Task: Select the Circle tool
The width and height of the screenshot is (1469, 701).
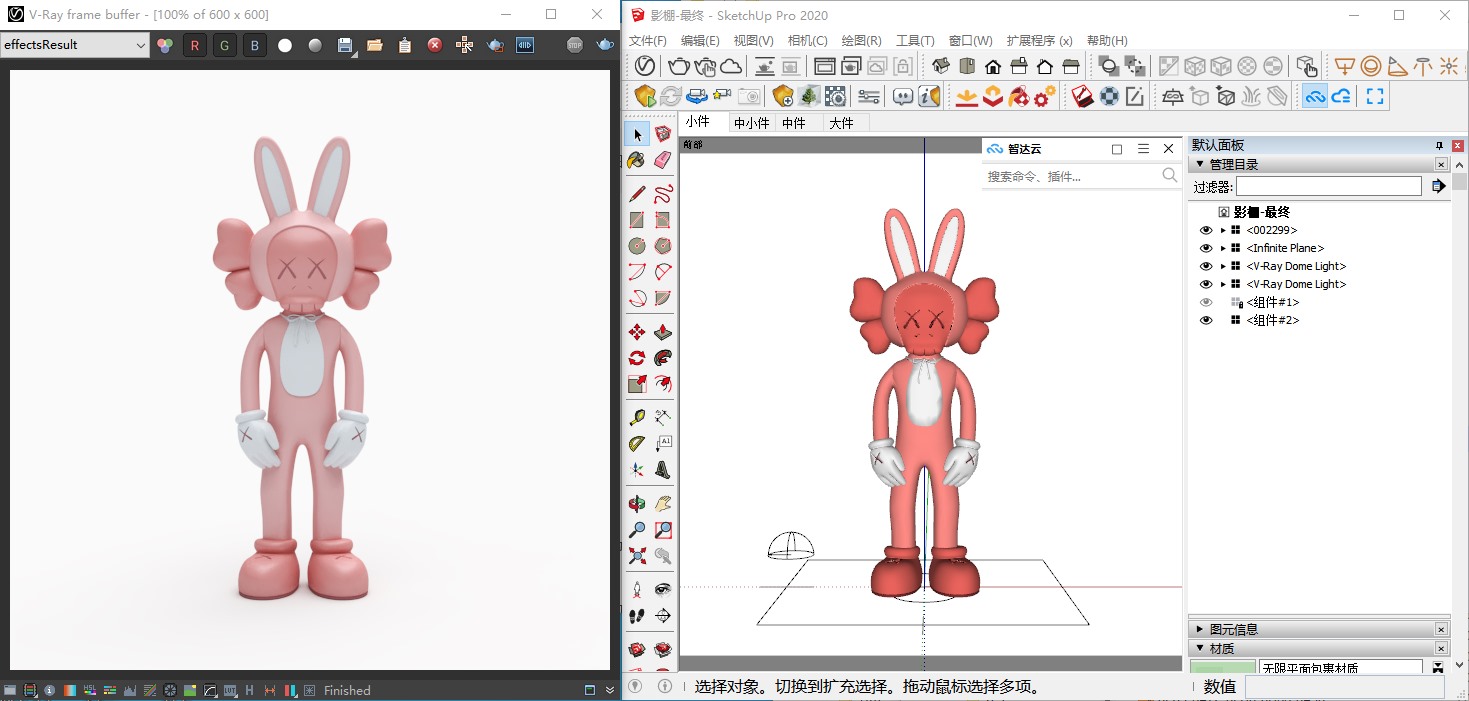Action: (637, 245)
